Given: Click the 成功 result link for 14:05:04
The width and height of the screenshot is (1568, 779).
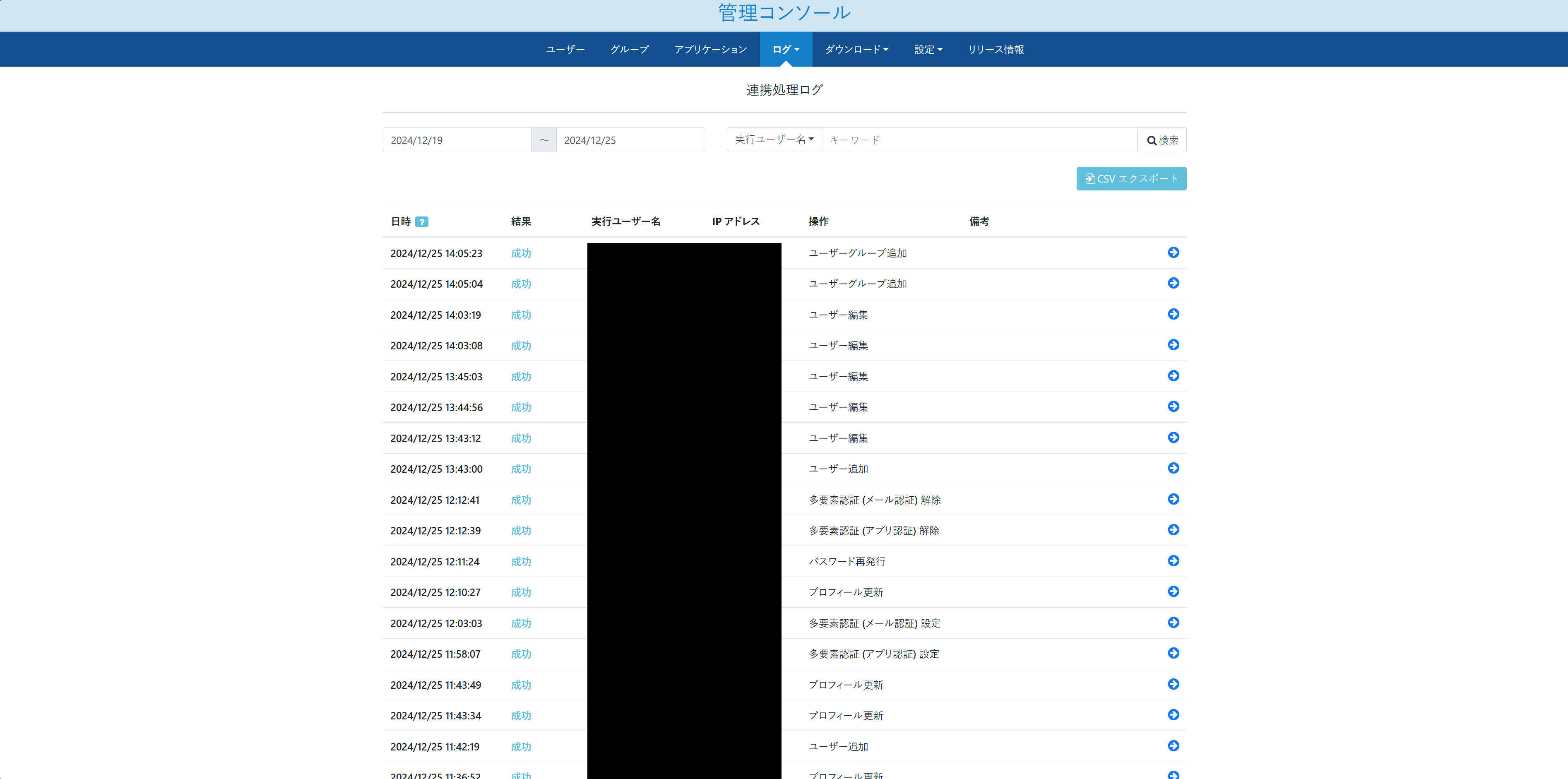Looking at the screenshot, I should click(520, 284).
